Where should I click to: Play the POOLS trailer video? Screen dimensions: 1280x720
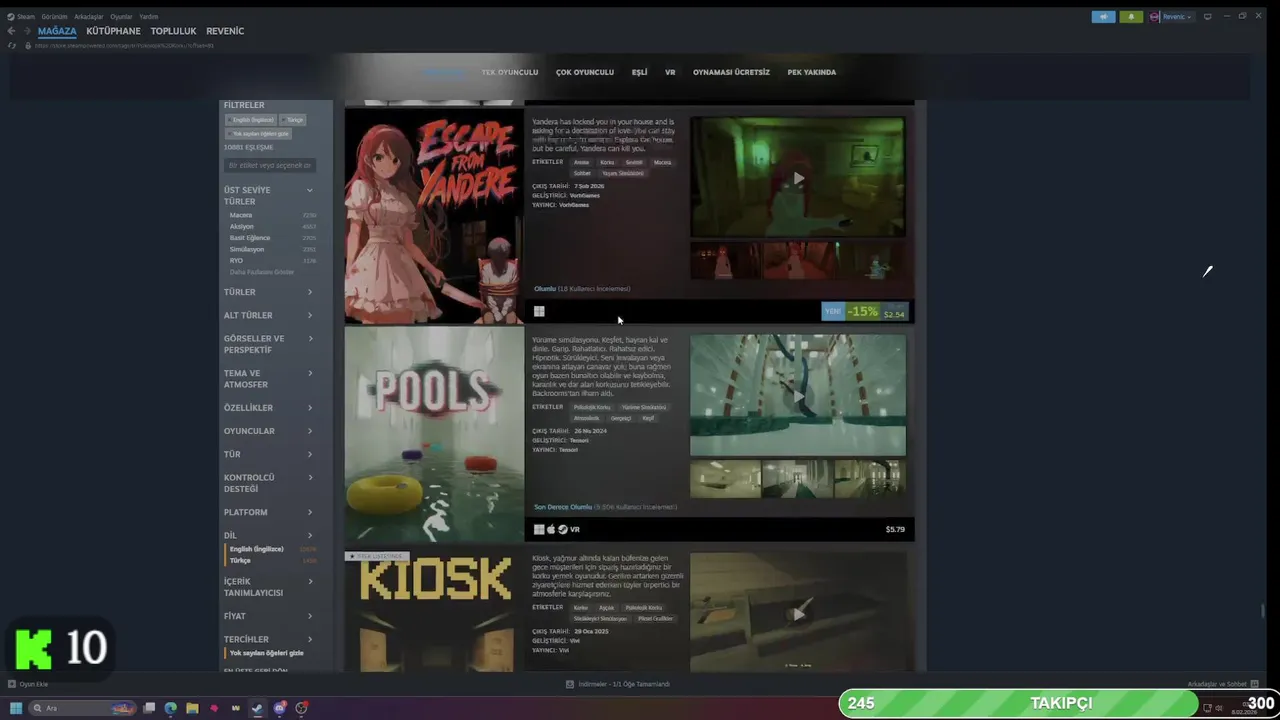click(798, 396)
